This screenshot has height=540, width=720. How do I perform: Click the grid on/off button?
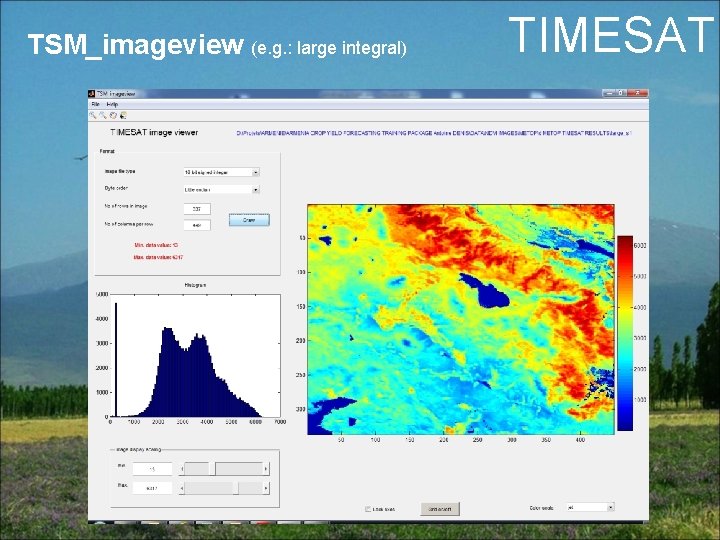[x=440, y=509]
